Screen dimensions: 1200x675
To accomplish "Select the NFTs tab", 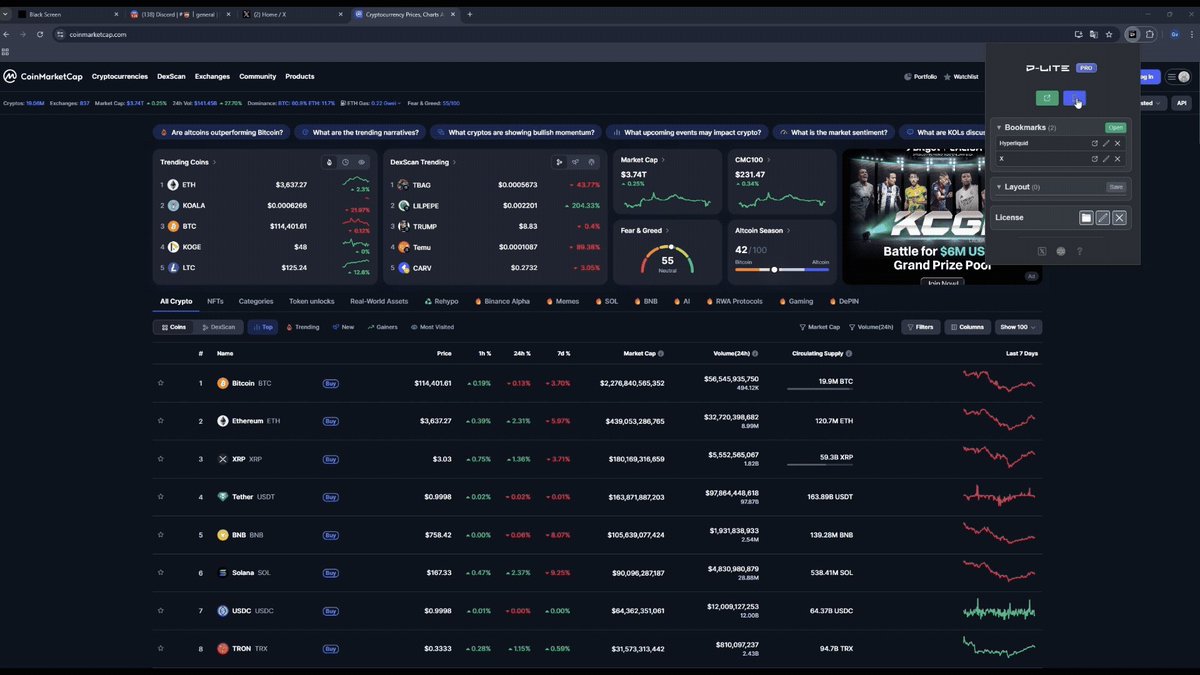I will [215, 301].
